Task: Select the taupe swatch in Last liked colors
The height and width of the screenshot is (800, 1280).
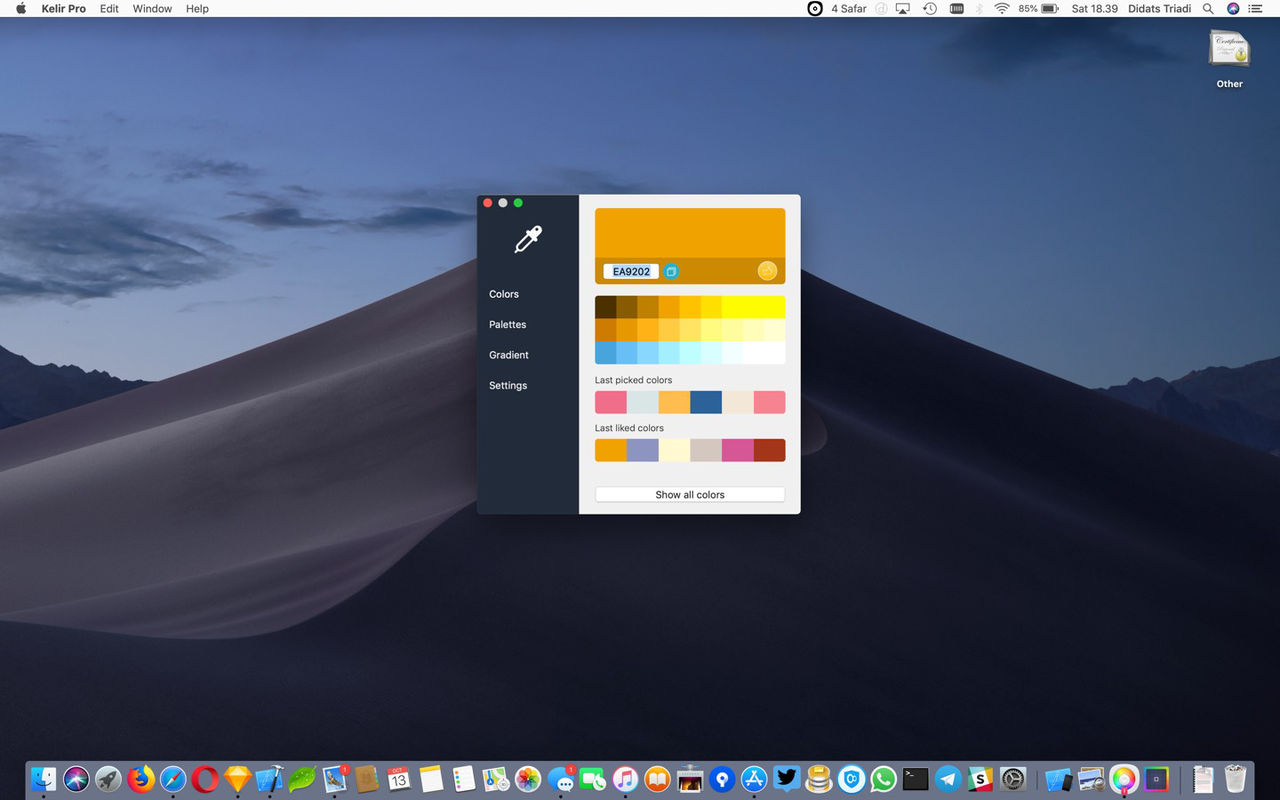Action: tap(706, 450)
